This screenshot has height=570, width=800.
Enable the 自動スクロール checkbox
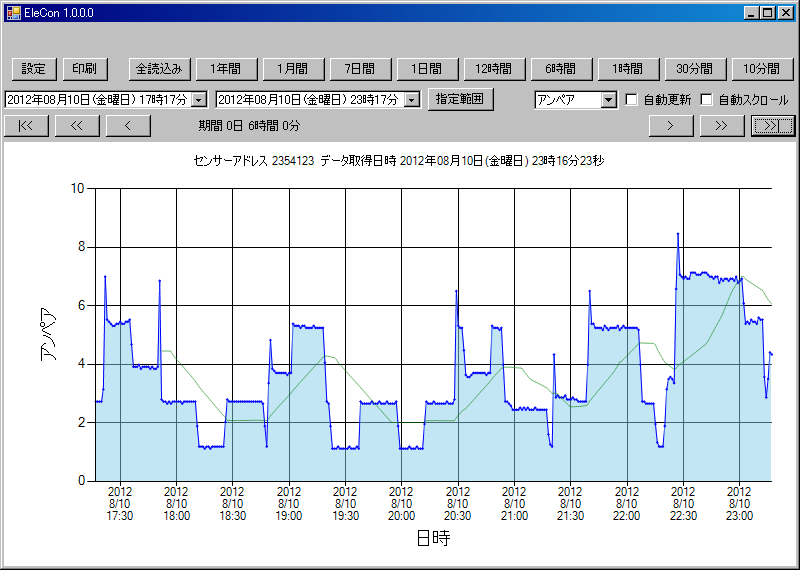click(706, 100)
